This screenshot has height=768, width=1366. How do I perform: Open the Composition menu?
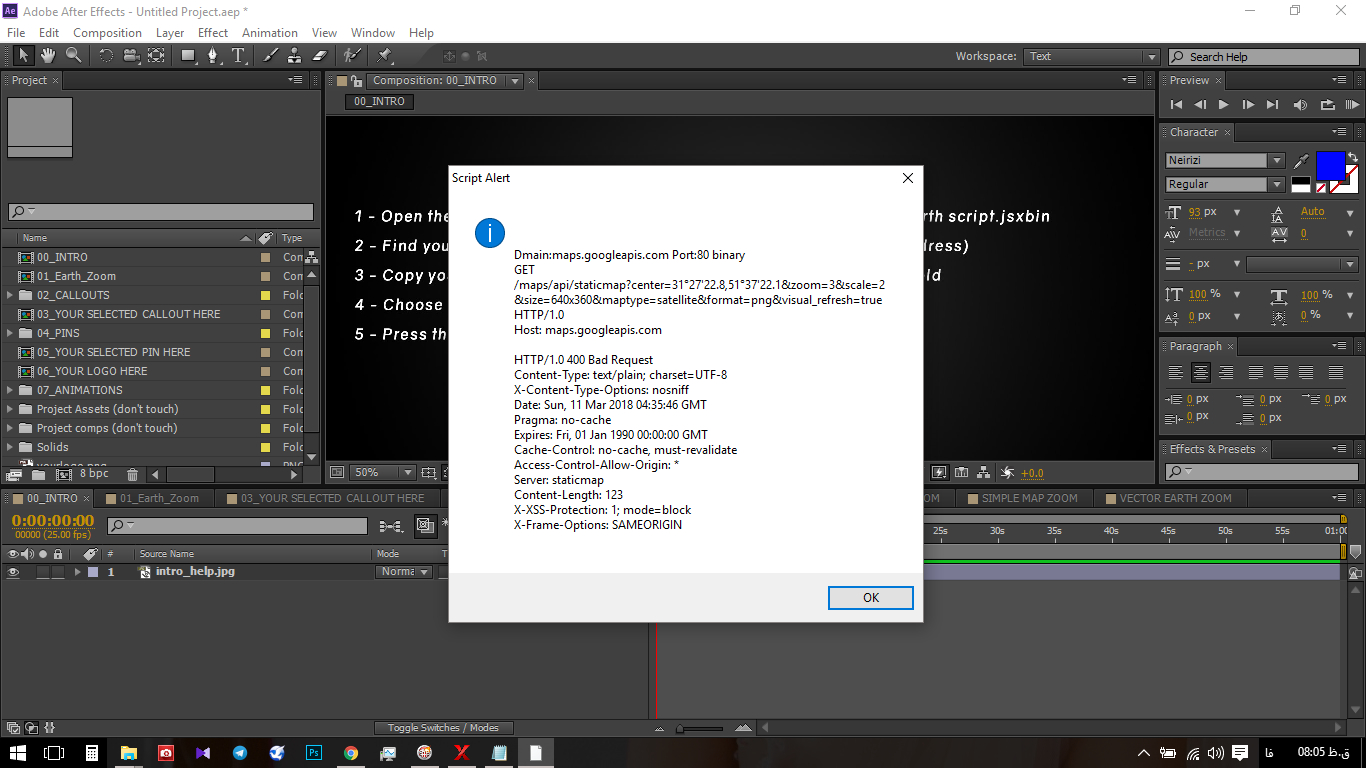[107, 33]
